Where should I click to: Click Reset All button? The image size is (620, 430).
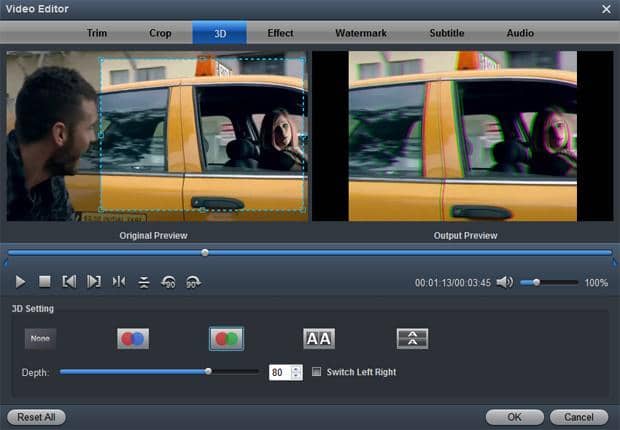click(36, 417)
